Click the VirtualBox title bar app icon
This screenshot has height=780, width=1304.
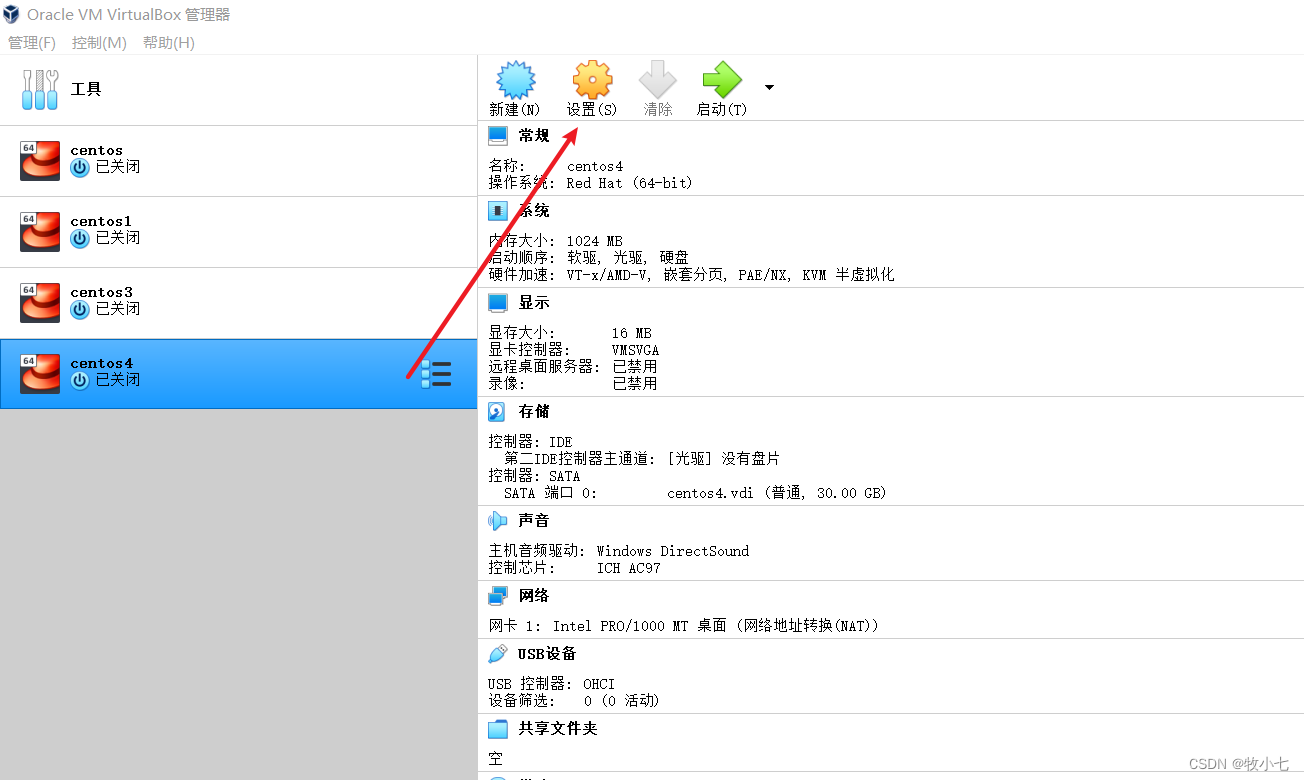point(11,14)
